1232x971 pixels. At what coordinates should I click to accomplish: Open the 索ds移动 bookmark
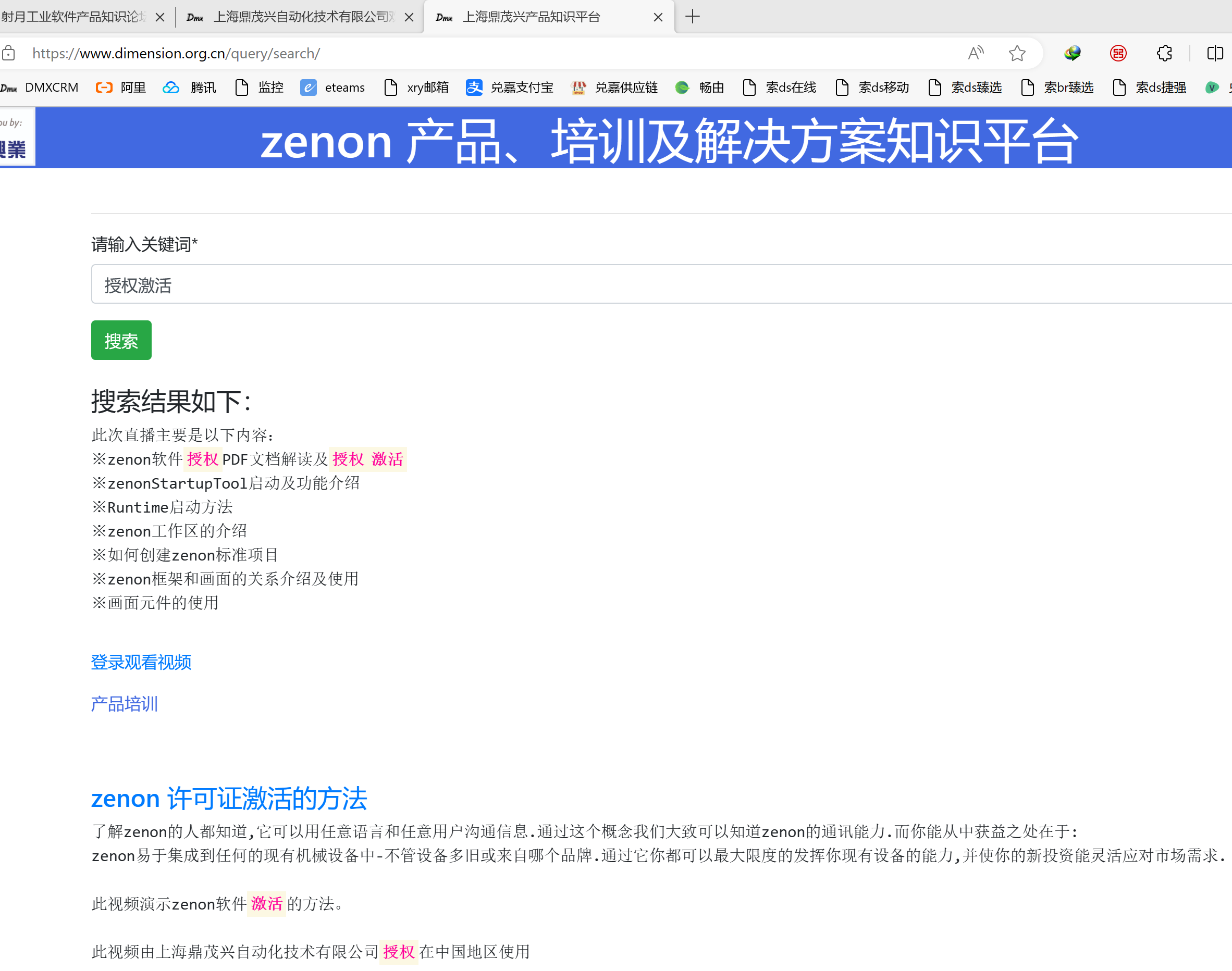[x=872, y=88]
